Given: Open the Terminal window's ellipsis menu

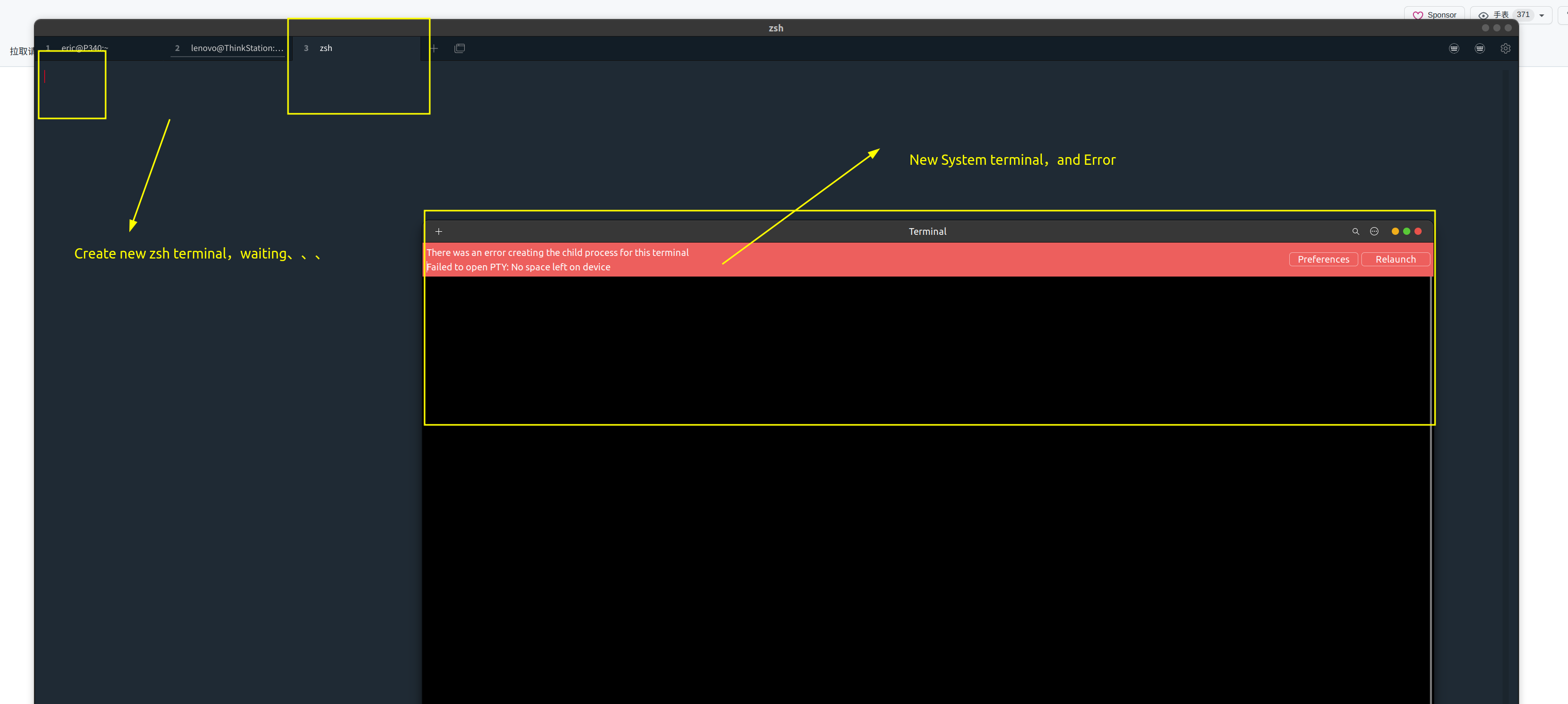Looking at the screenshot, I should tap(1374, 231).
